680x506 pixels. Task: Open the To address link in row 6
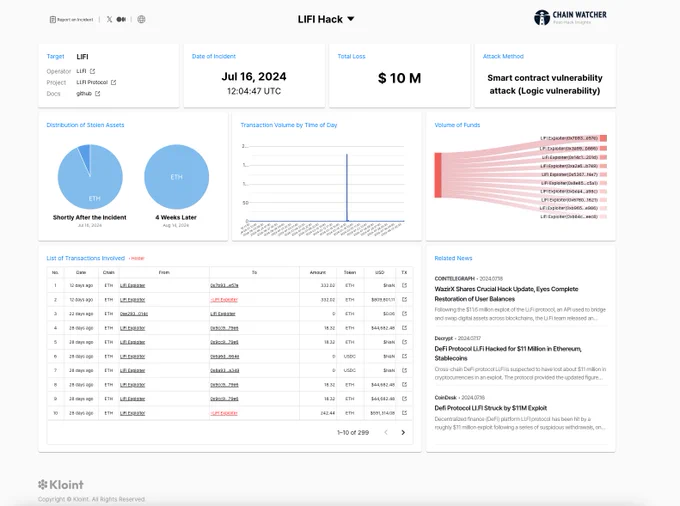(x=225, y=356)
